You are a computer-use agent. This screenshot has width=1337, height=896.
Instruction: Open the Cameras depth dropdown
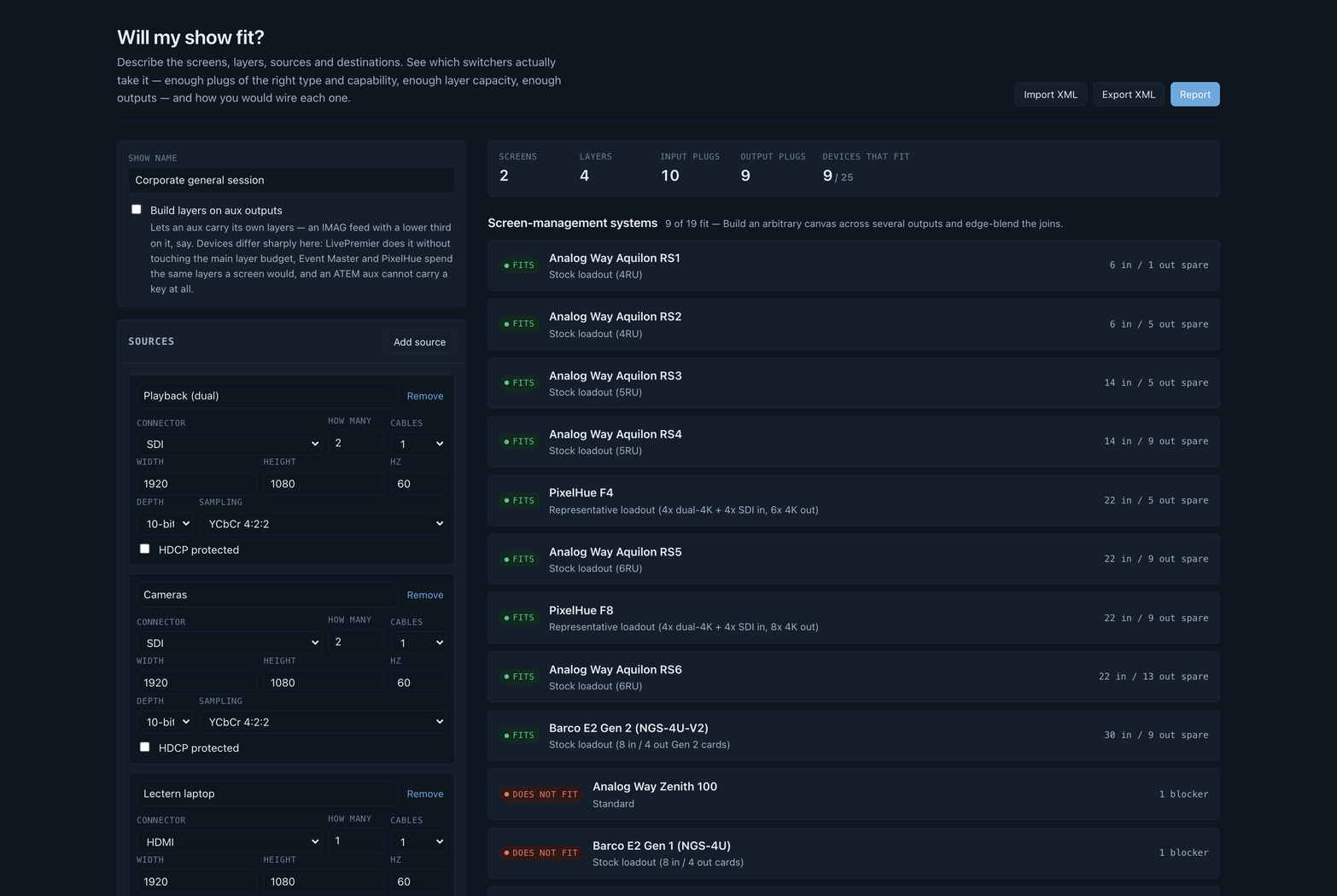(x=165, y=722)
